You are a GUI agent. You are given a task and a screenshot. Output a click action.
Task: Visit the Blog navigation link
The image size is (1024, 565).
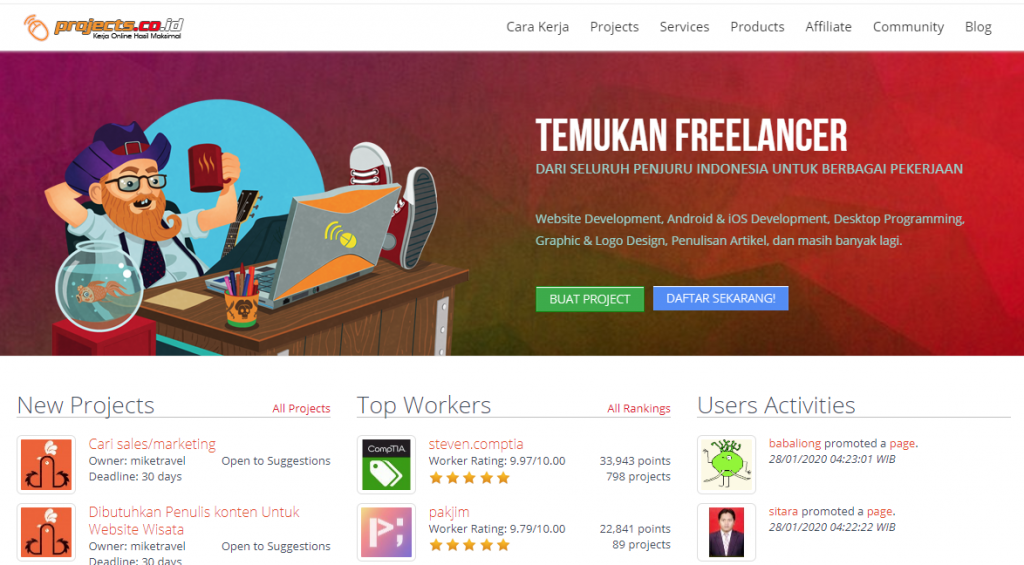point(978,27)
